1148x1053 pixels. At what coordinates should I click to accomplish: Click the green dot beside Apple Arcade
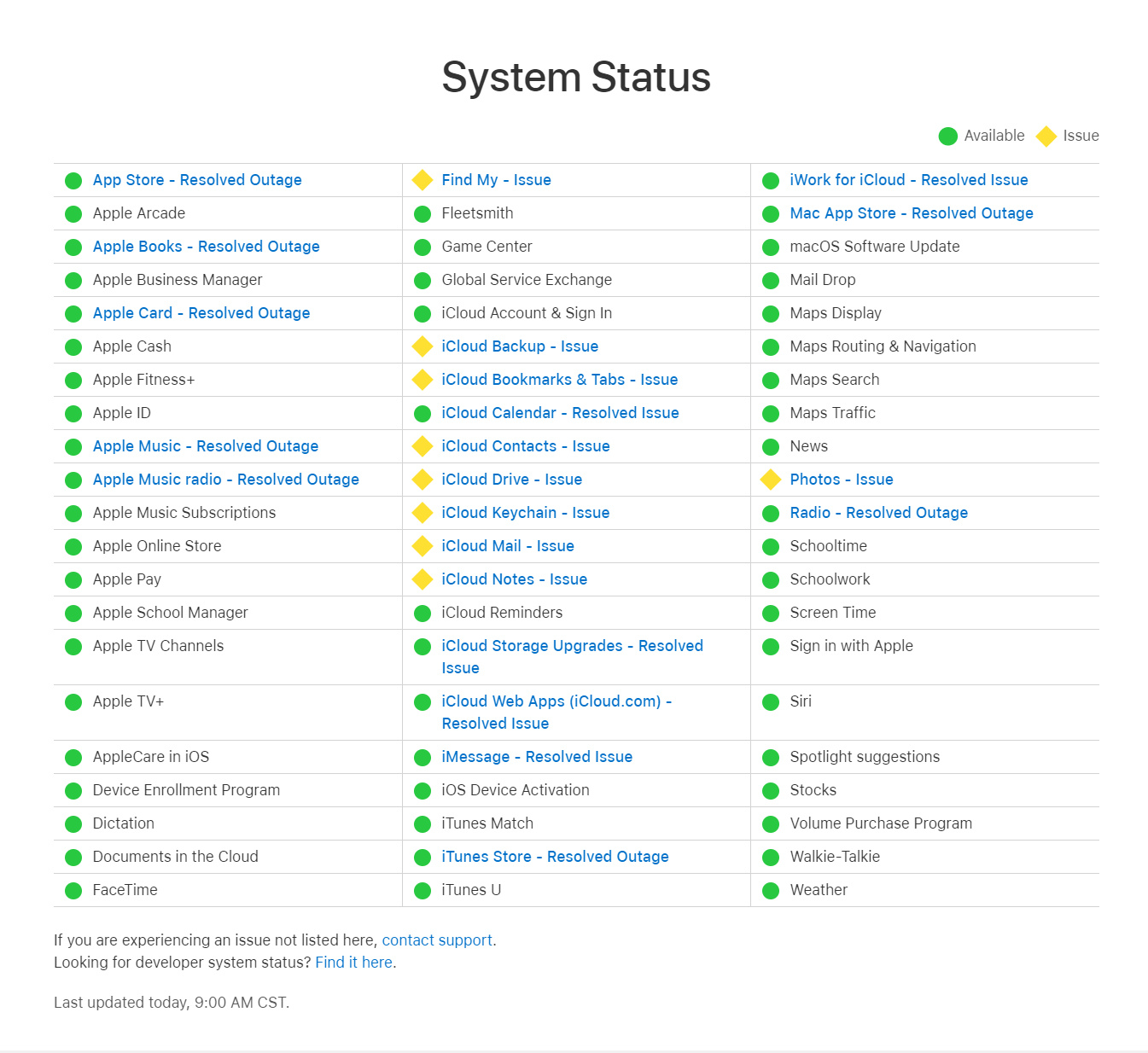(x=73, y=214)
